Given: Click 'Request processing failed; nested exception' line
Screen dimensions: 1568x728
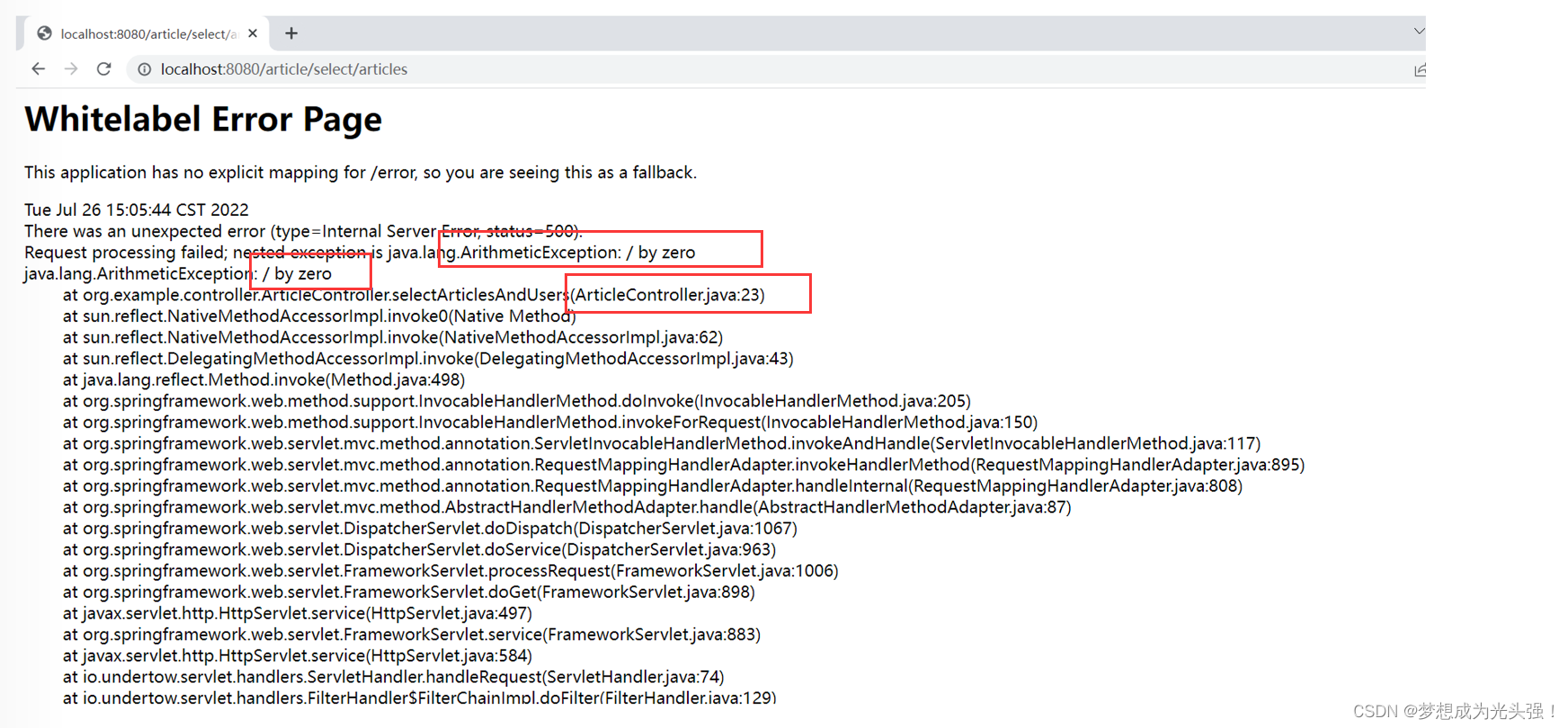Looking at the screenshot, I should click(x=360, y=253).
